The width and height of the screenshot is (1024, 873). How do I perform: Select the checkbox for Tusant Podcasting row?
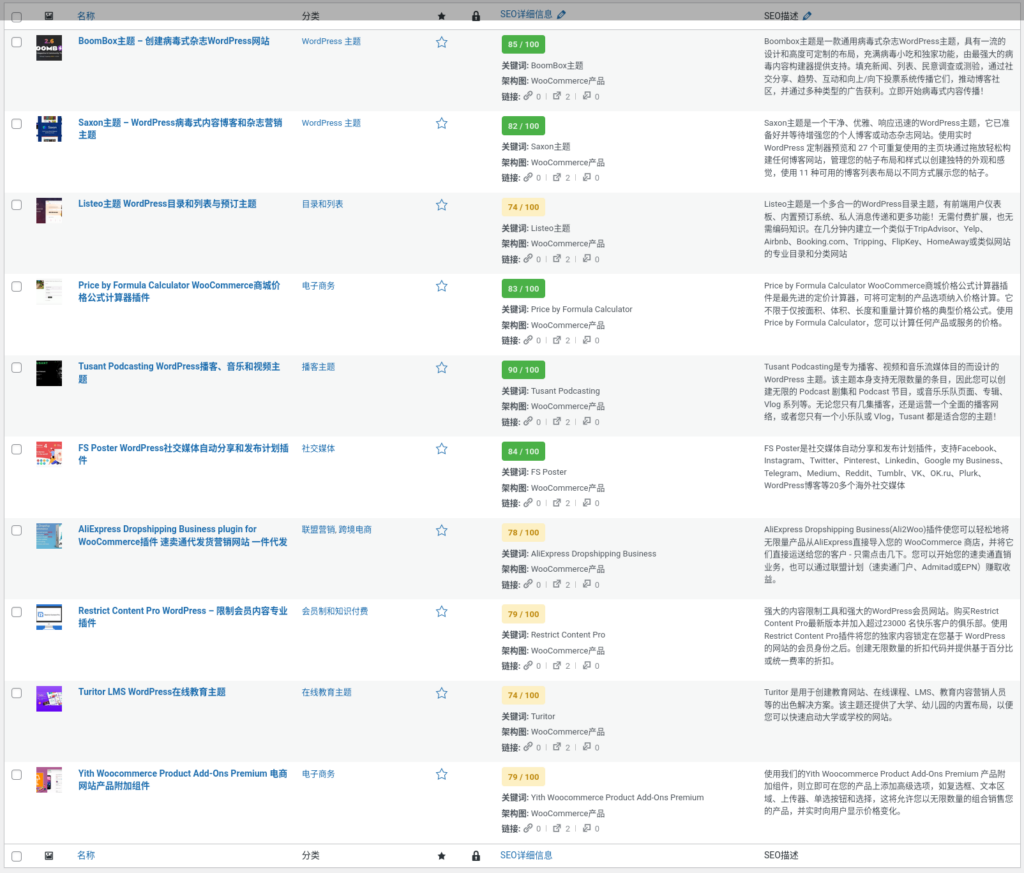point(16,367)
